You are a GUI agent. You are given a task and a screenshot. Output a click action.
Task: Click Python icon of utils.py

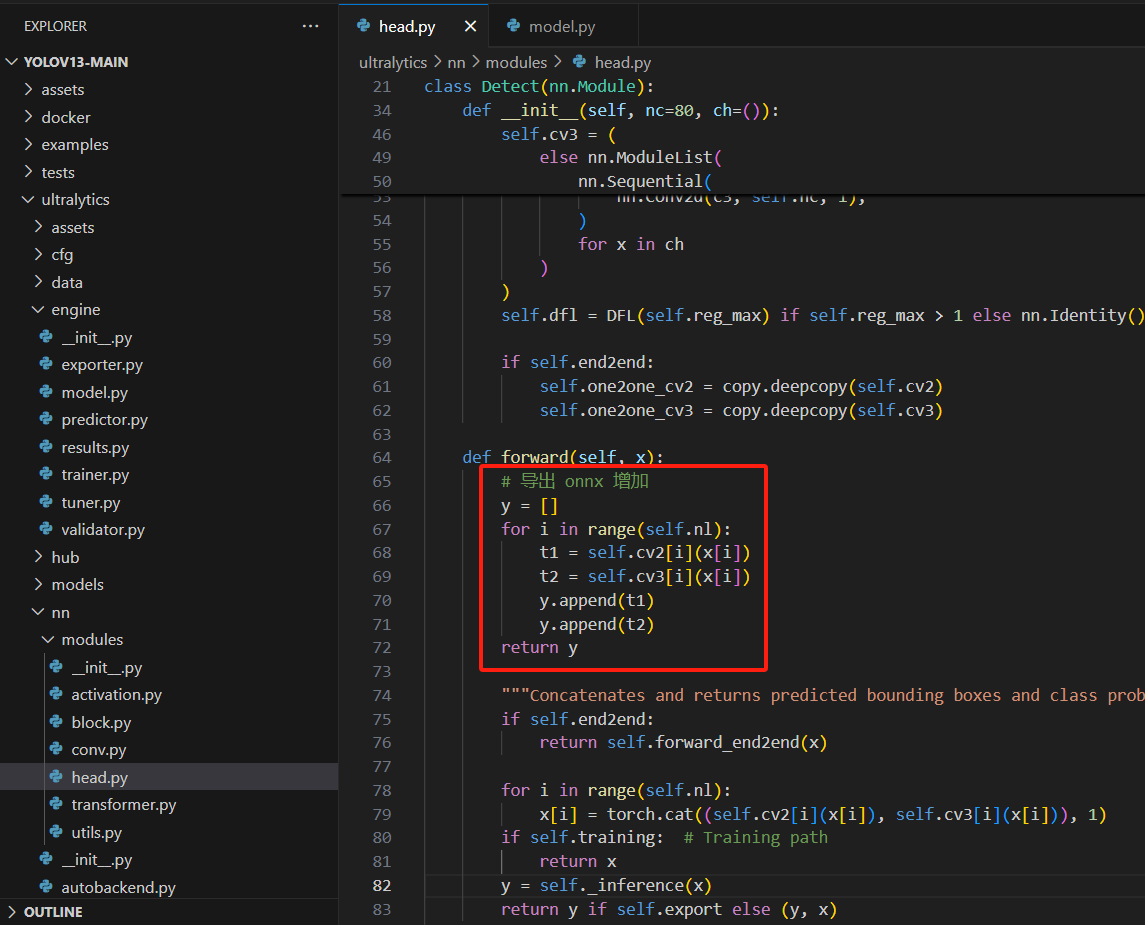(56, 832)
